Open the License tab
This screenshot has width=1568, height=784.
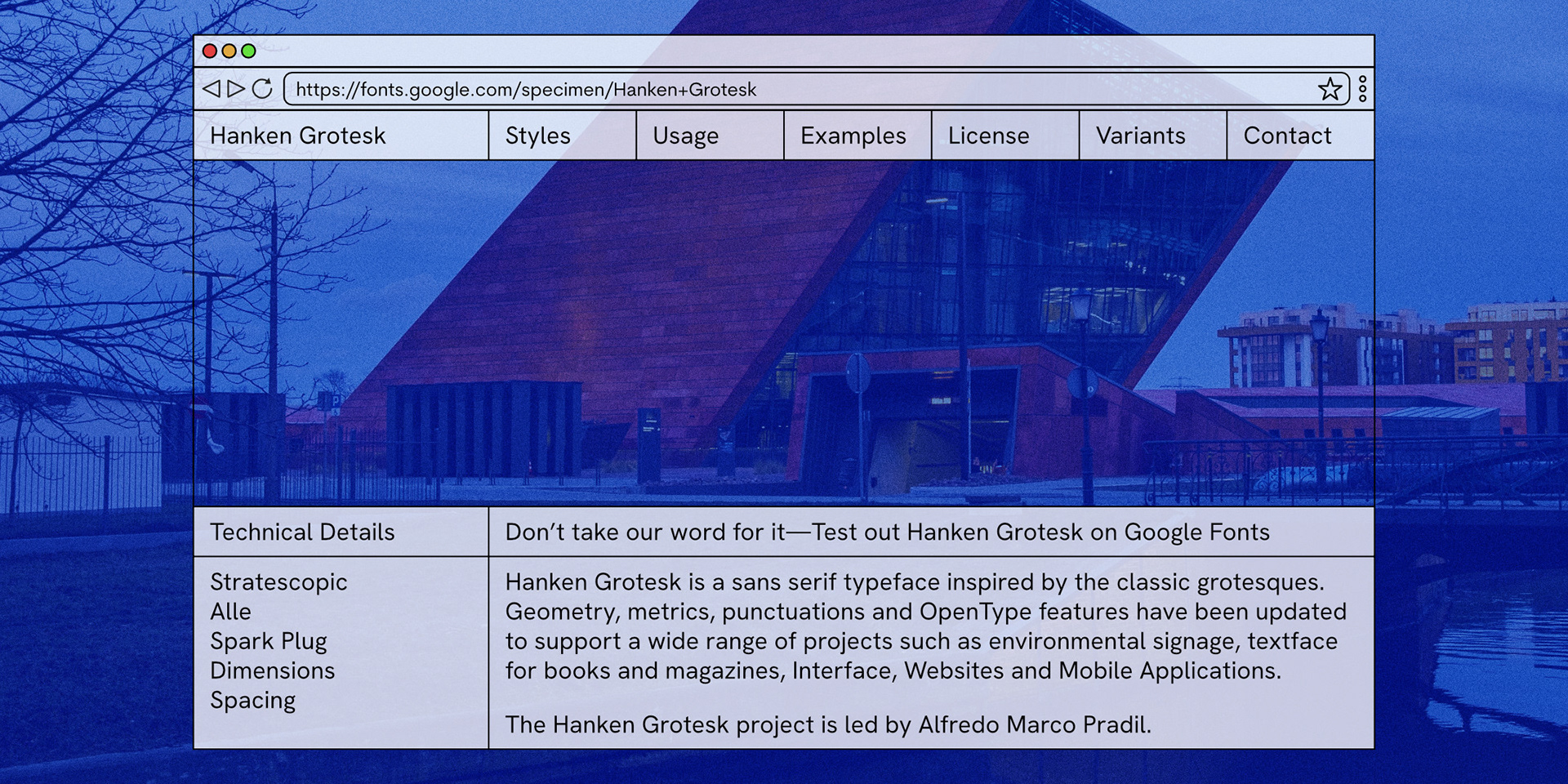pos(1005,136)
